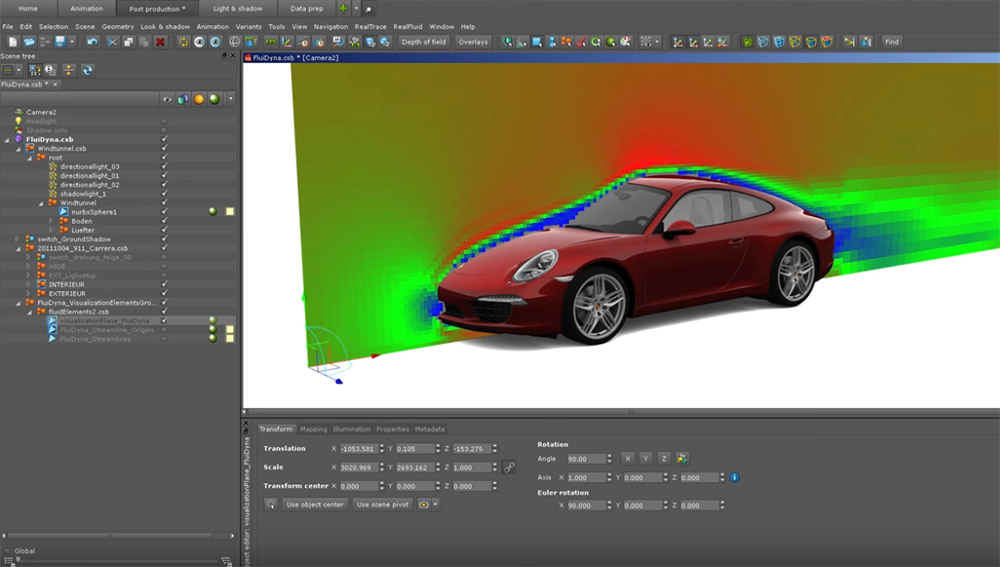Collapse the FluiDyna.csb tree node
Viewport: 1000px width, 567px height.
coord(7,140)
